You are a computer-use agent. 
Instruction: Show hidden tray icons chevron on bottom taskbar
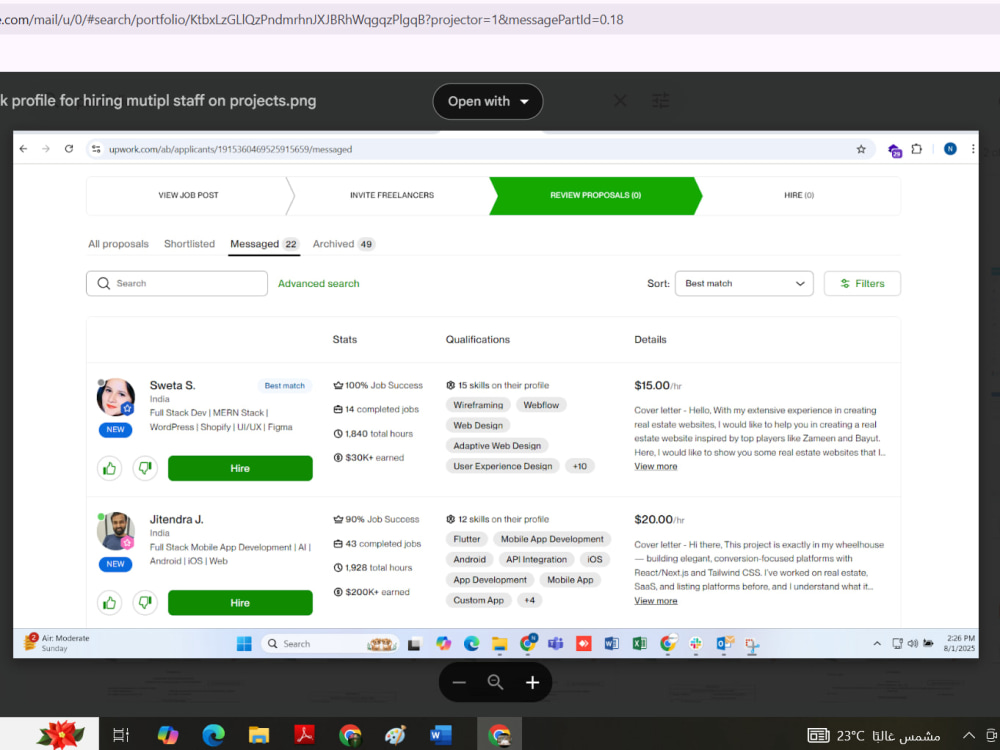pos(969,735)
